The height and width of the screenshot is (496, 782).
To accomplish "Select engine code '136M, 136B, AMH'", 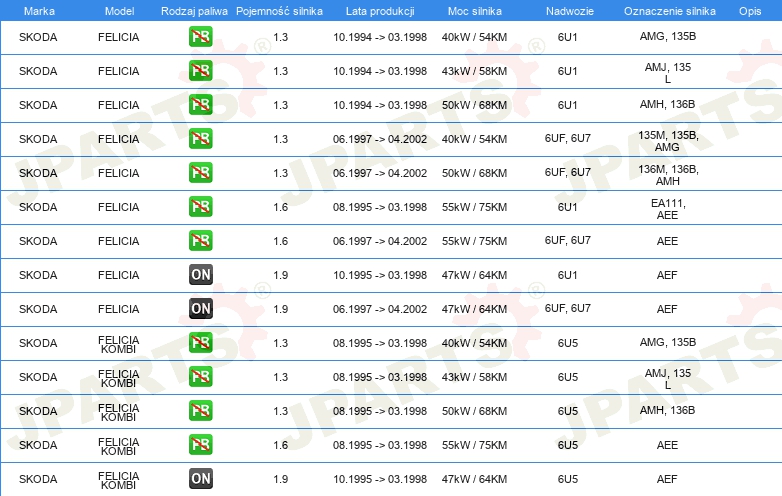I will [668, 175].
